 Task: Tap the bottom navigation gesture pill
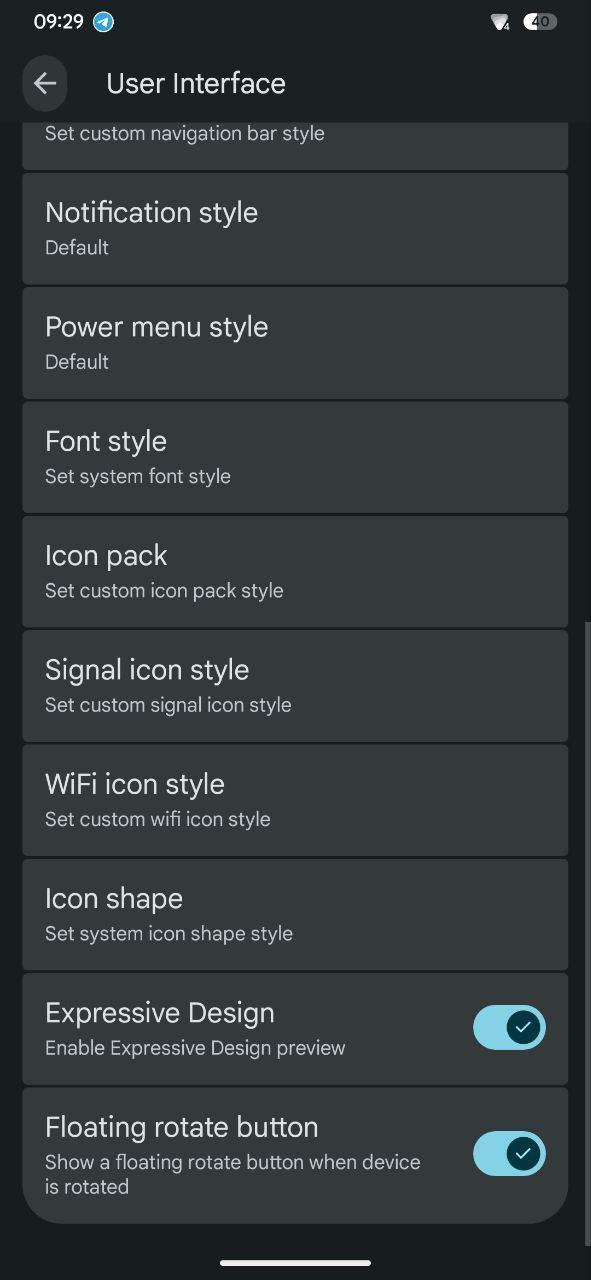295,1263
